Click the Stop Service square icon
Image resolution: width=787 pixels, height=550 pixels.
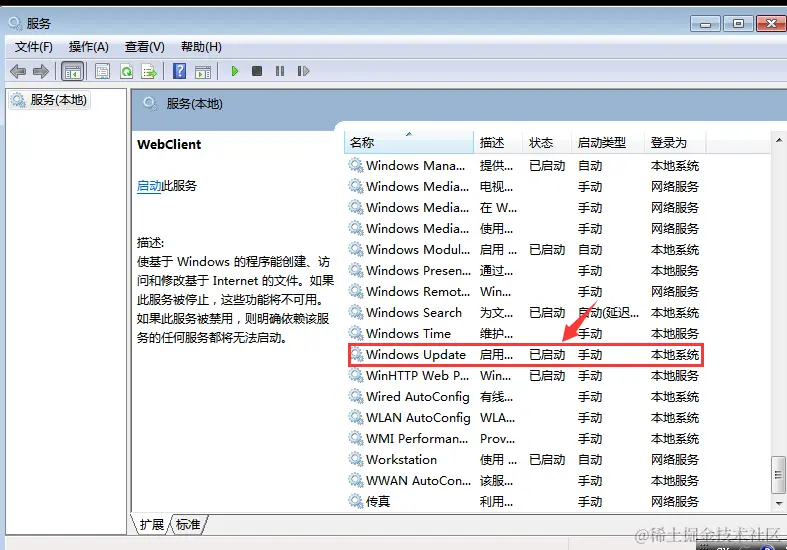tap(257, 71)
